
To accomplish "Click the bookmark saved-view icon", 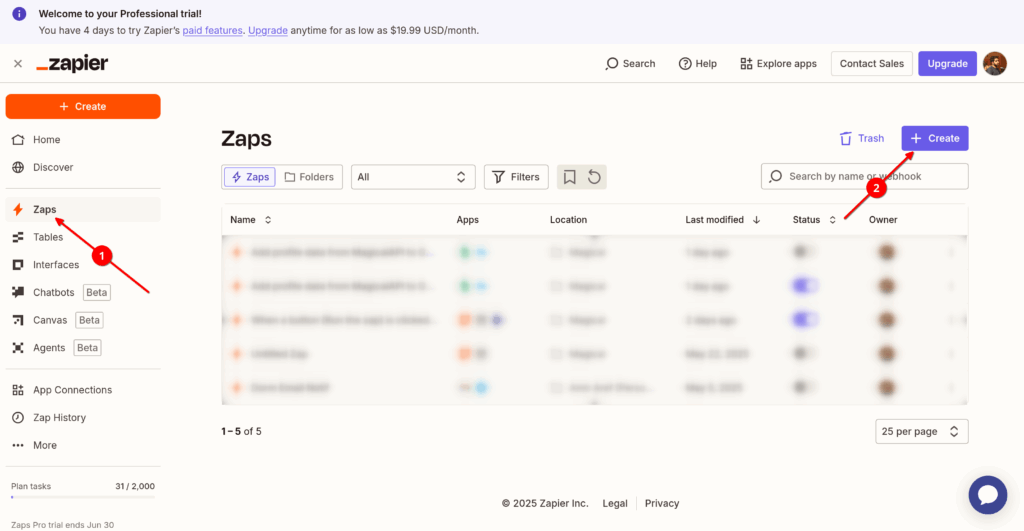I will (569, 177).
